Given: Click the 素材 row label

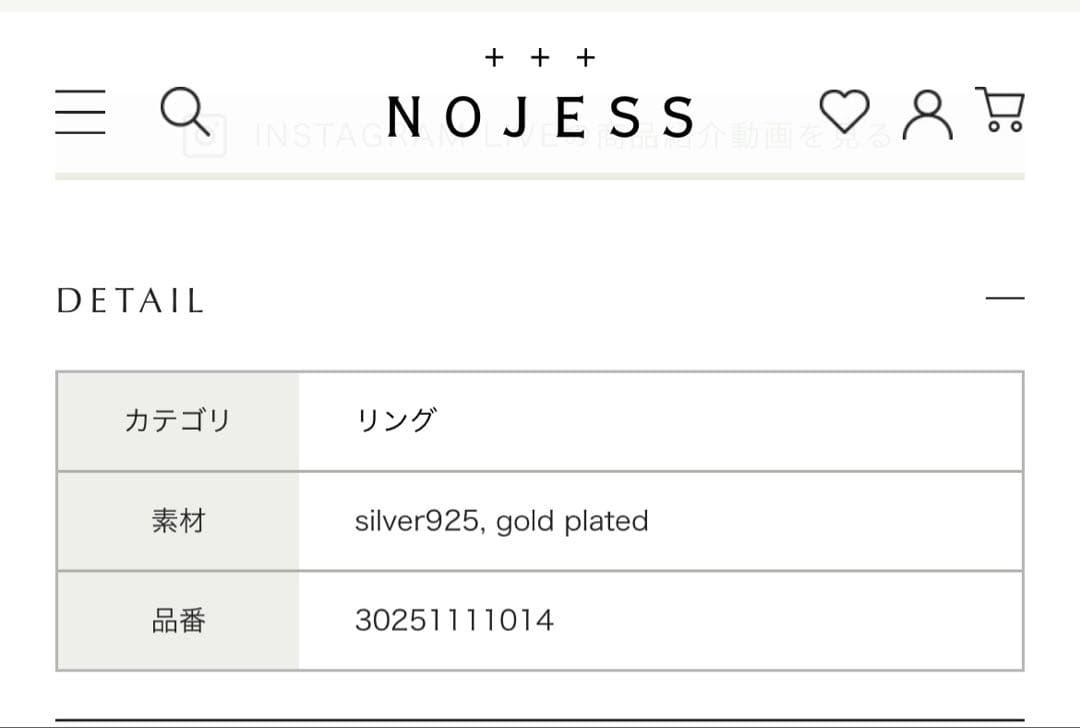Looking at the screenshot, I should [x=178, y=521].
